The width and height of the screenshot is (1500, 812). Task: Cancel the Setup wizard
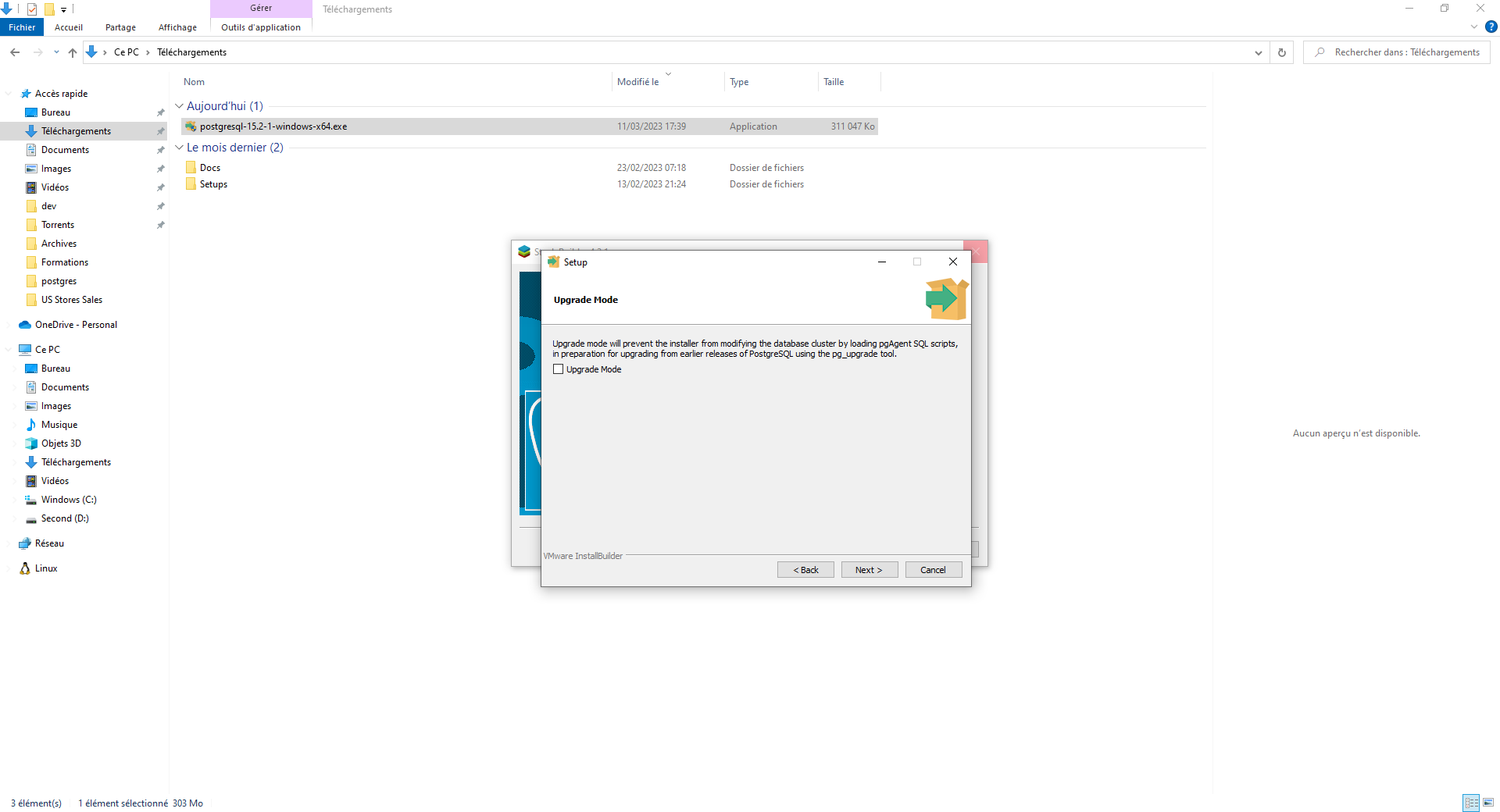click(933, 570)
